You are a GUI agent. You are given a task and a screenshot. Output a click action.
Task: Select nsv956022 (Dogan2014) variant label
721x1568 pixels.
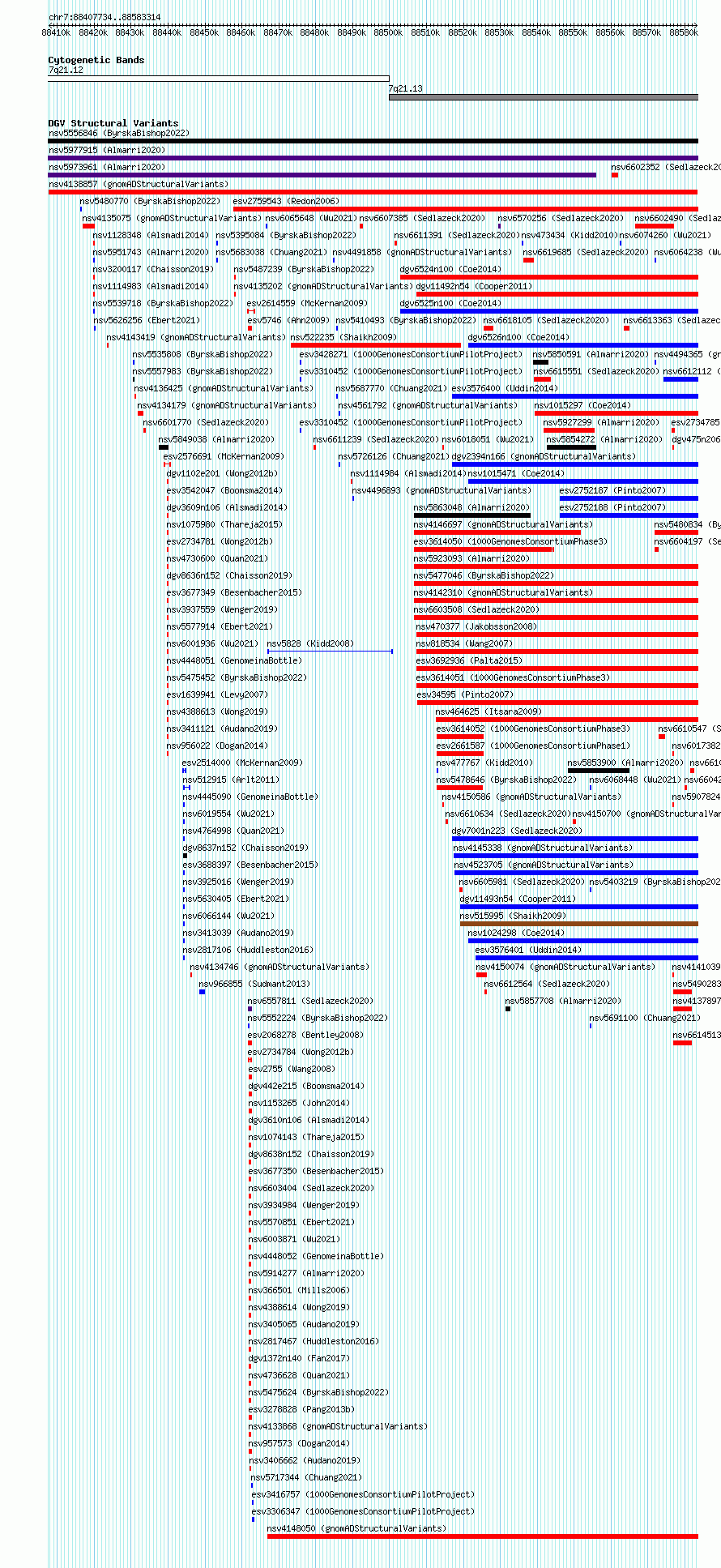point(217,746)
